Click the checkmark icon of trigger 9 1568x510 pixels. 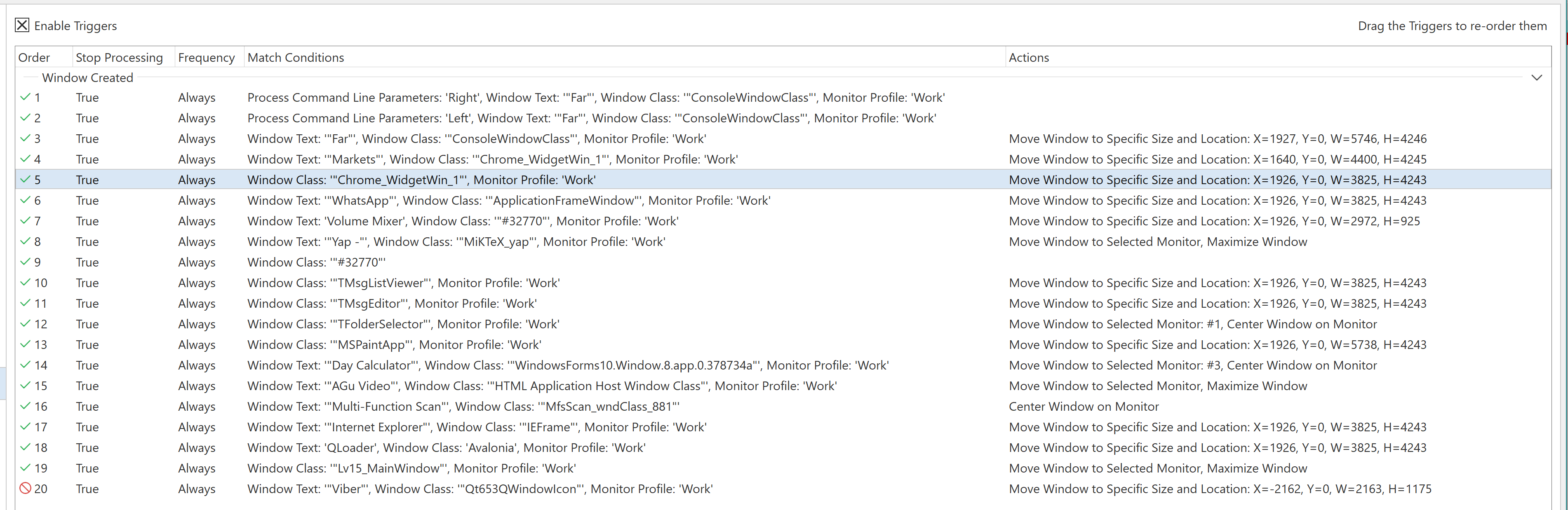coord(25,262)
